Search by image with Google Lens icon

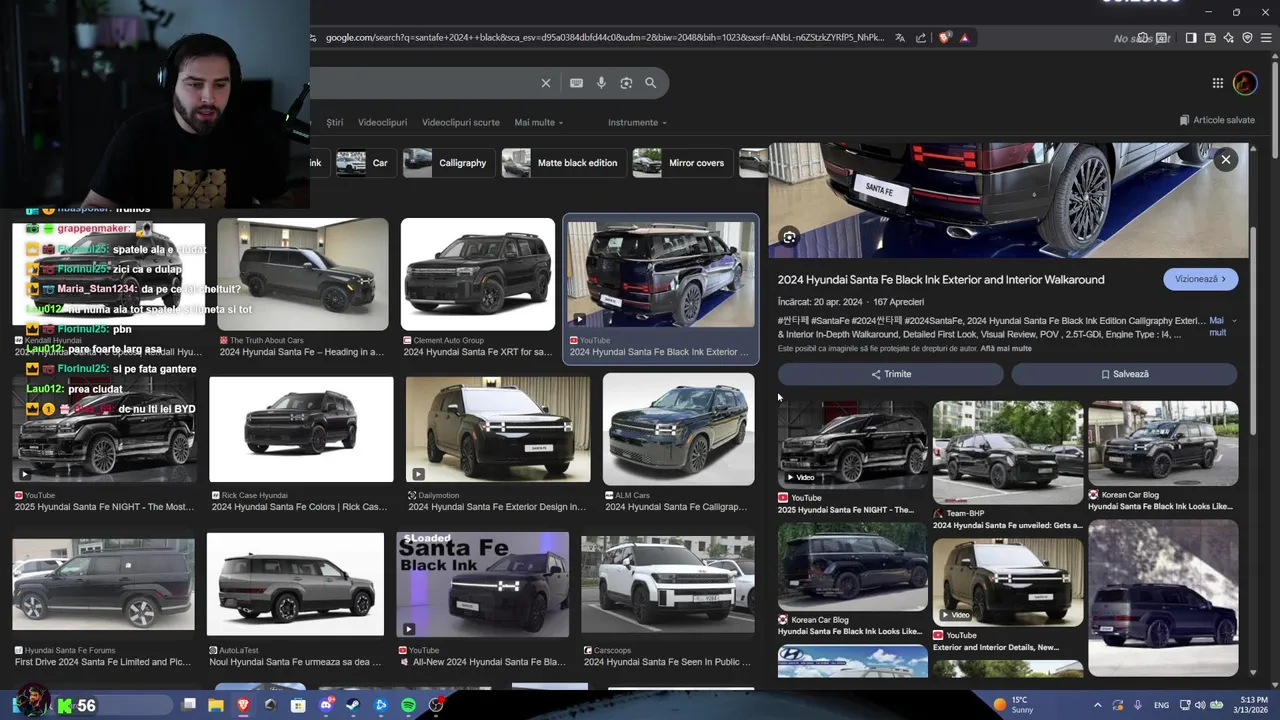tap(626, 83)
